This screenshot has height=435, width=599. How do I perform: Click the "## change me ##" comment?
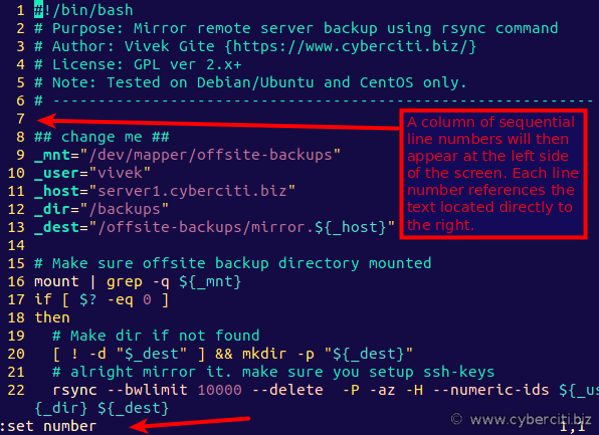click(102, 137)
